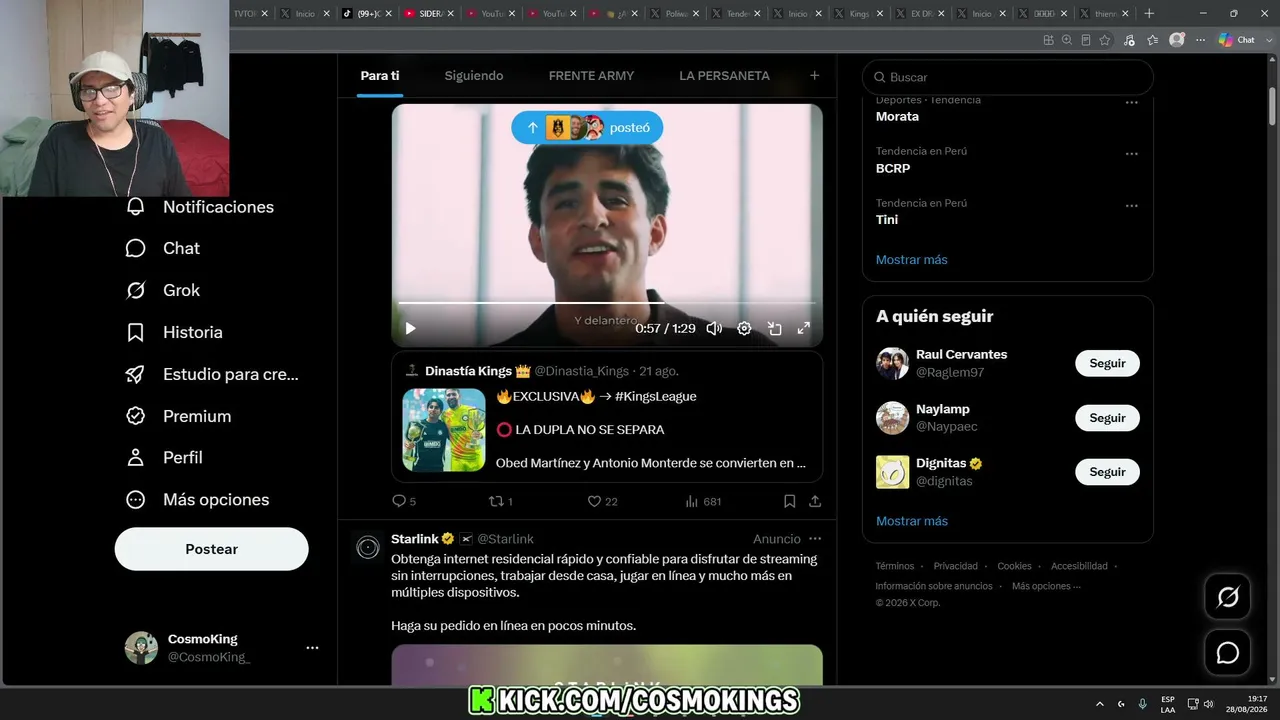
Task: Open Más opciones circle-dots icon
Action: 135,499
